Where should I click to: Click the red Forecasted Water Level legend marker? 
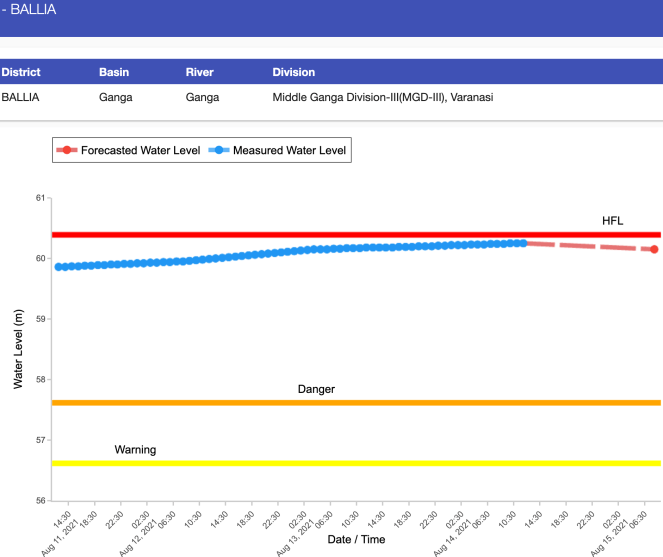pyautogui.click(x=68, y=151)
